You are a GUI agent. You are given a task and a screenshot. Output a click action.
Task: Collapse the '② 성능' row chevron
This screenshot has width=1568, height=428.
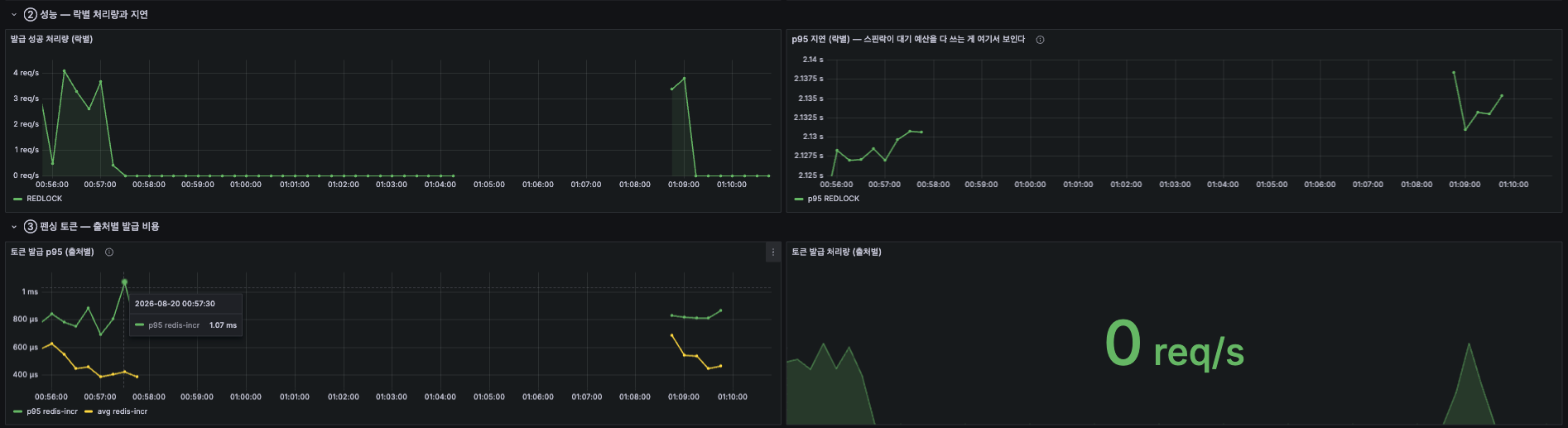(14, 15)
